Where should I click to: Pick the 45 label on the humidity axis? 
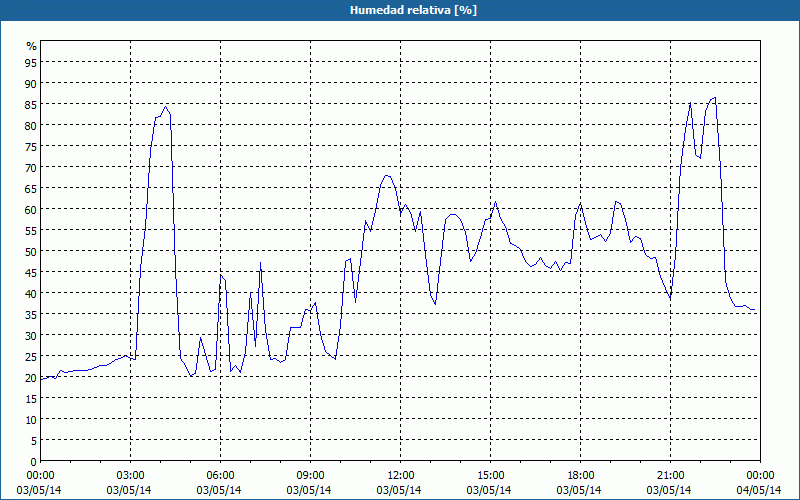(x=31, y=272)
